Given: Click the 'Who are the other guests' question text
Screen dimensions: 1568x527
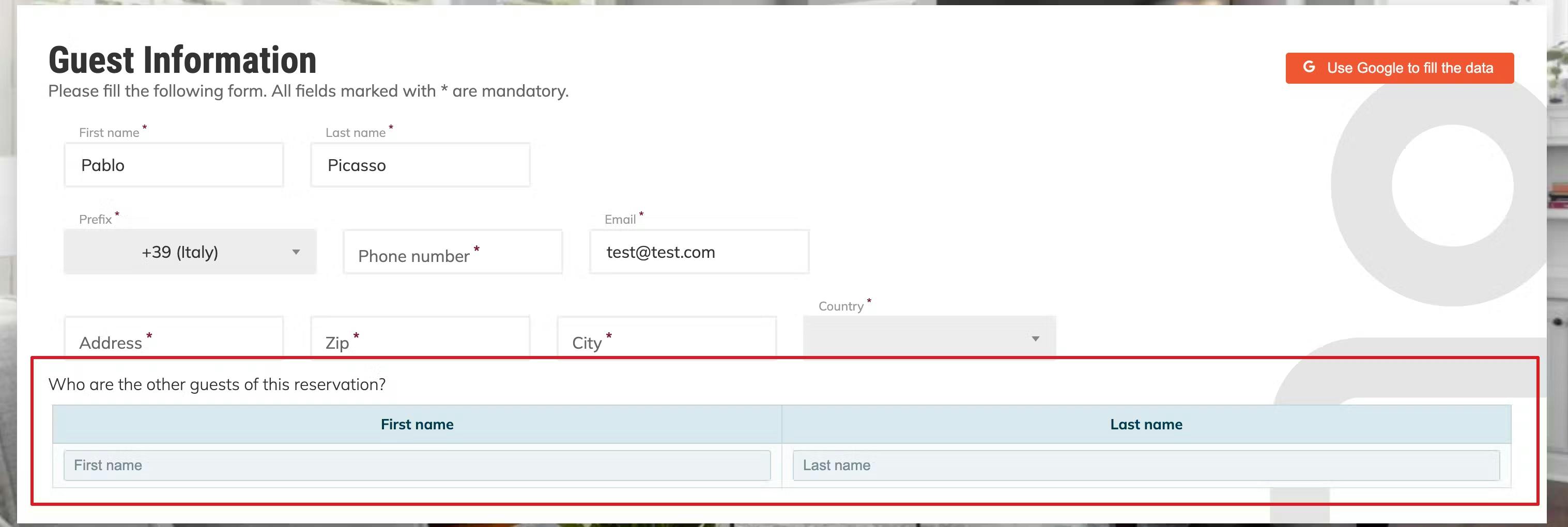Looking at the screenshot, I should 217,384.
